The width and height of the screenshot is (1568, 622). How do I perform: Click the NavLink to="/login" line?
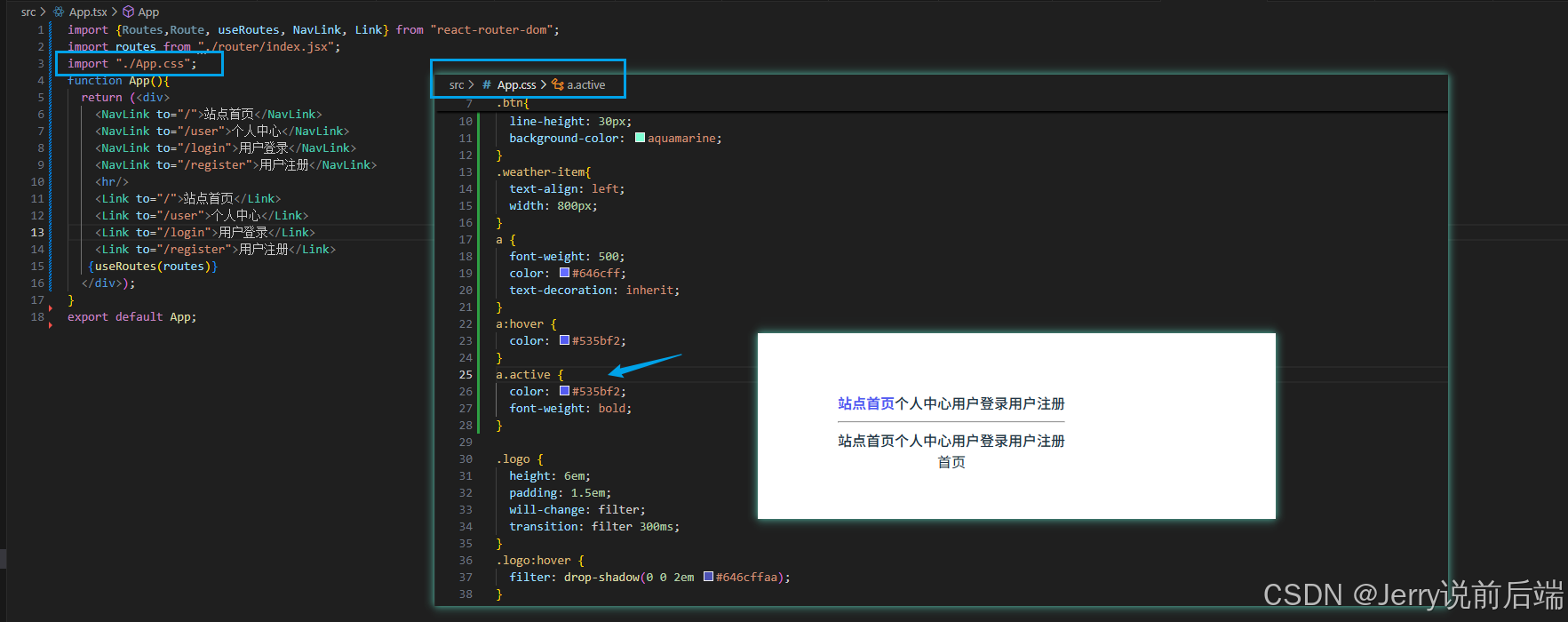click(x=226, y=148)
